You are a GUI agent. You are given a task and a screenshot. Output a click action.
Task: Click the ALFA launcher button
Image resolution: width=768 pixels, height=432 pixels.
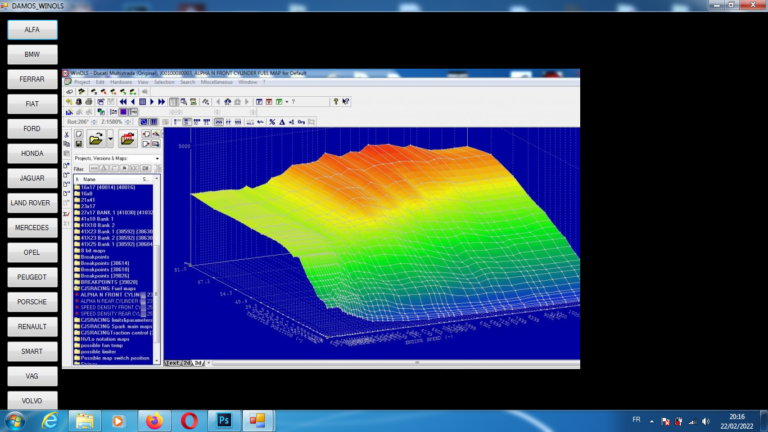32,29
